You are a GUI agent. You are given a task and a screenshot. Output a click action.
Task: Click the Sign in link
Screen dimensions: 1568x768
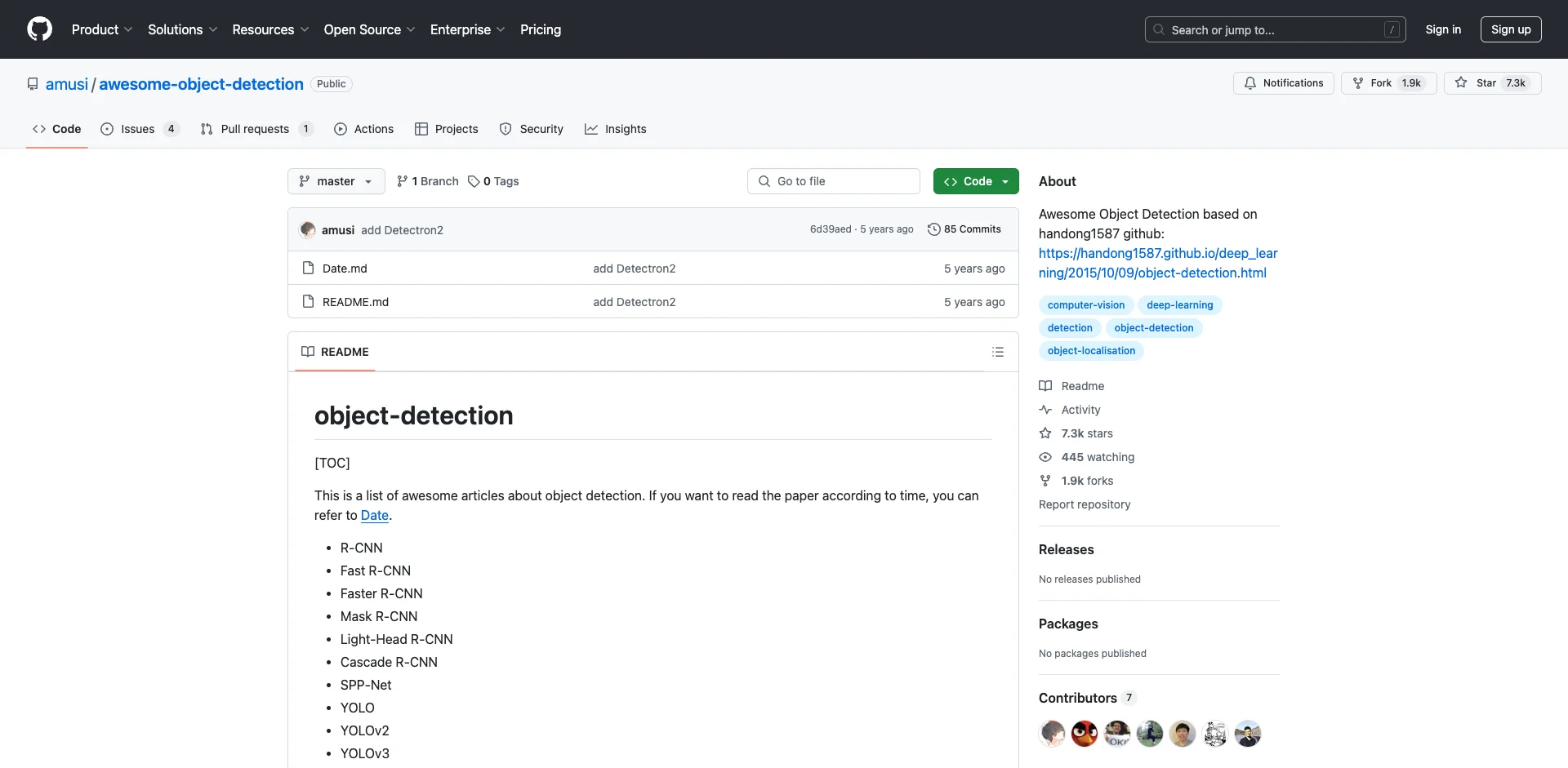pyautogui.click(x=1443, y=29)
